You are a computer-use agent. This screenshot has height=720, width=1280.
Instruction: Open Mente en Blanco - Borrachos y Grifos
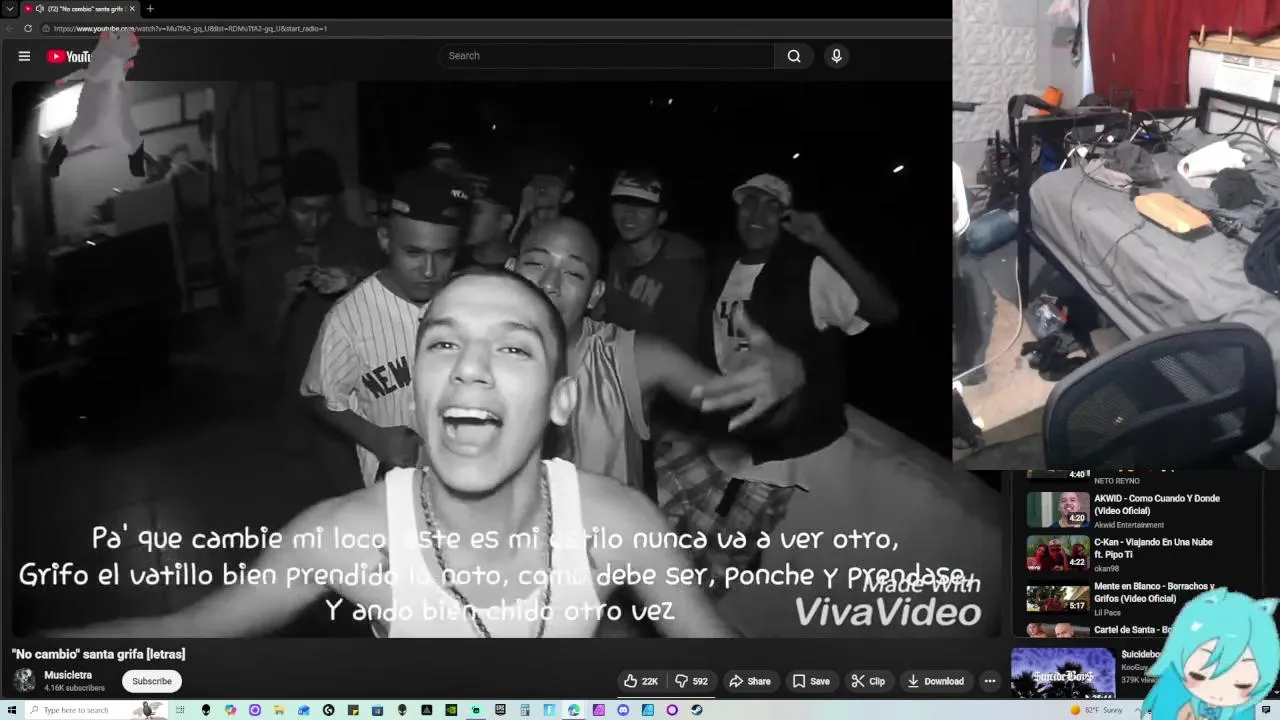coord(1154,592)
